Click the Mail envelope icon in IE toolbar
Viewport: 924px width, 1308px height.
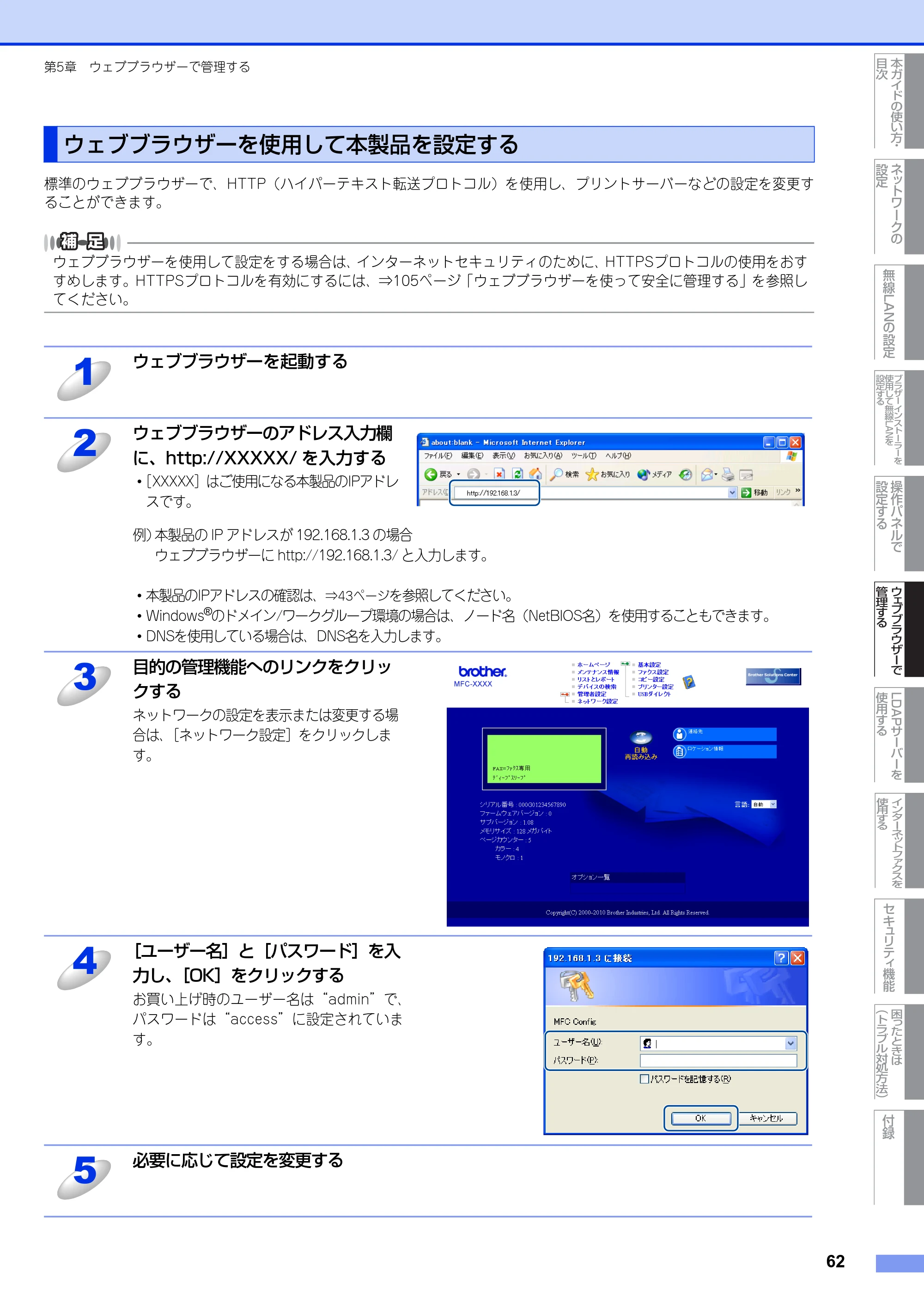[x=707, y=474]
